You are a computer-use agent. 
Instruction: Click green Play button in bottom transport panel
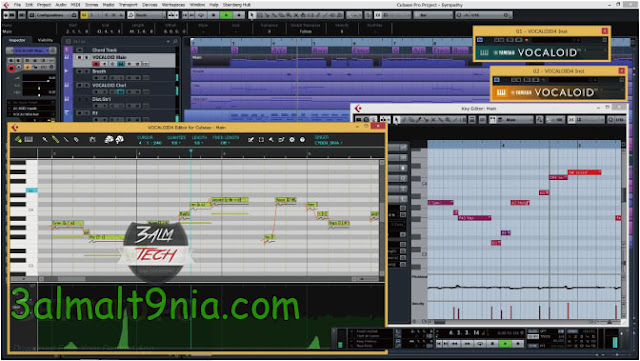505,343
